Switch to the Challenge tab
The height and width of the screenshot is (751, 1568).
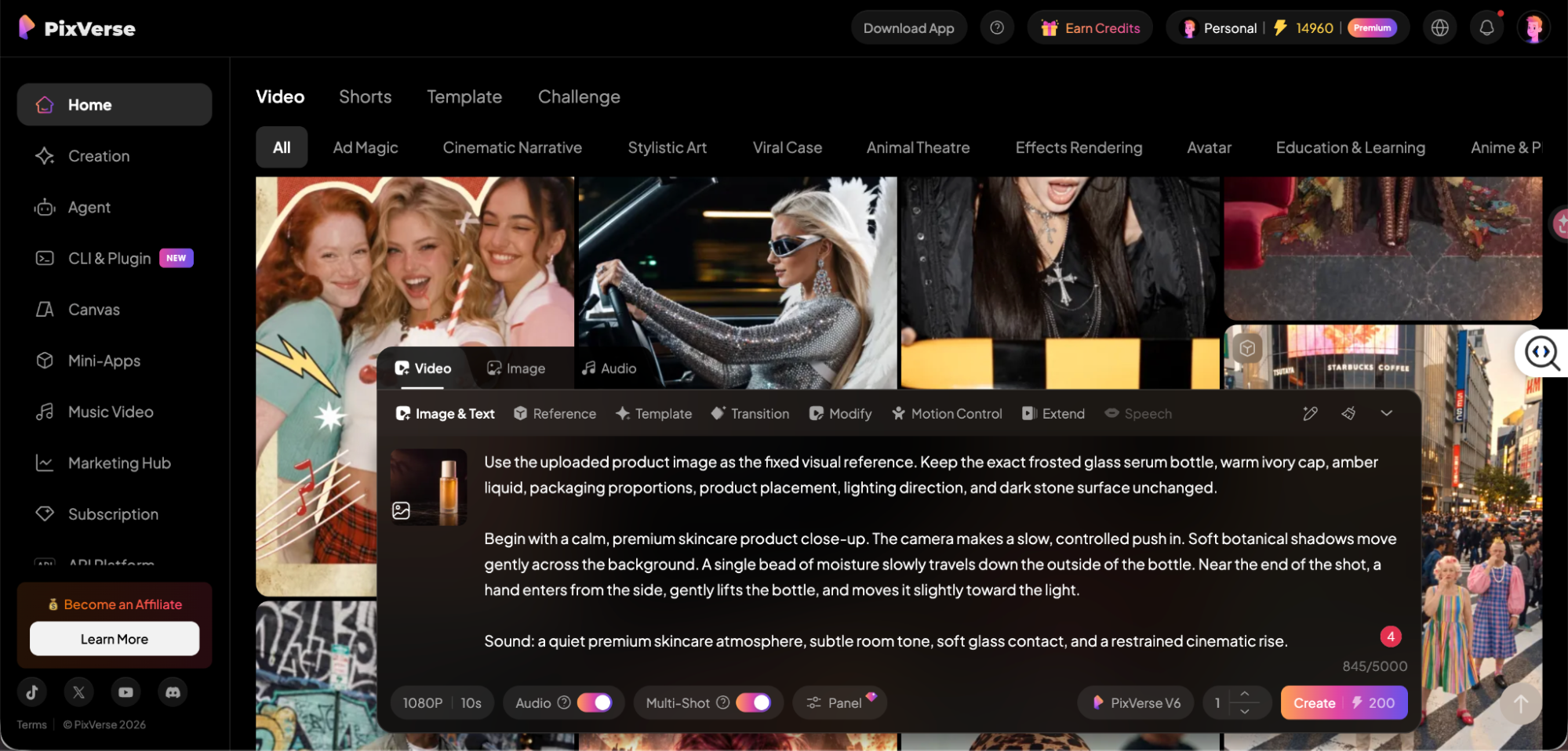pyautogui.click(x=579, y=96)
